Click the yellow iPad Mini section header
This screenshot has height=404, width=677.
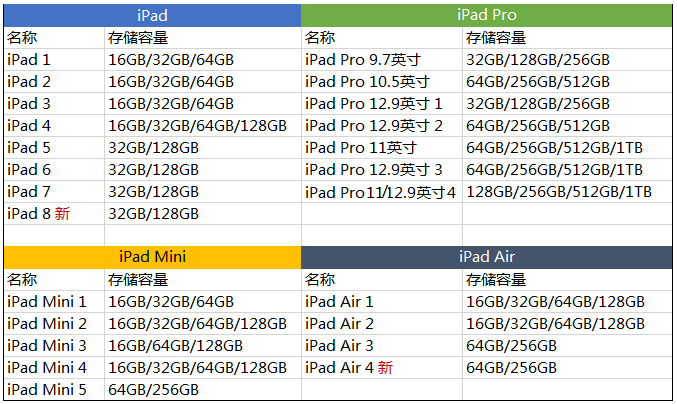[152, 257]
